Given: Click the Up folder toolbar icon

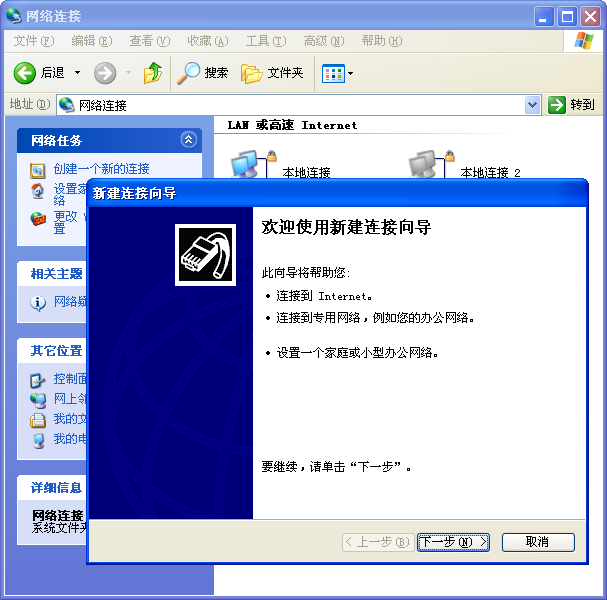Looking at the screenshot, I should click(x=153, y=73).
